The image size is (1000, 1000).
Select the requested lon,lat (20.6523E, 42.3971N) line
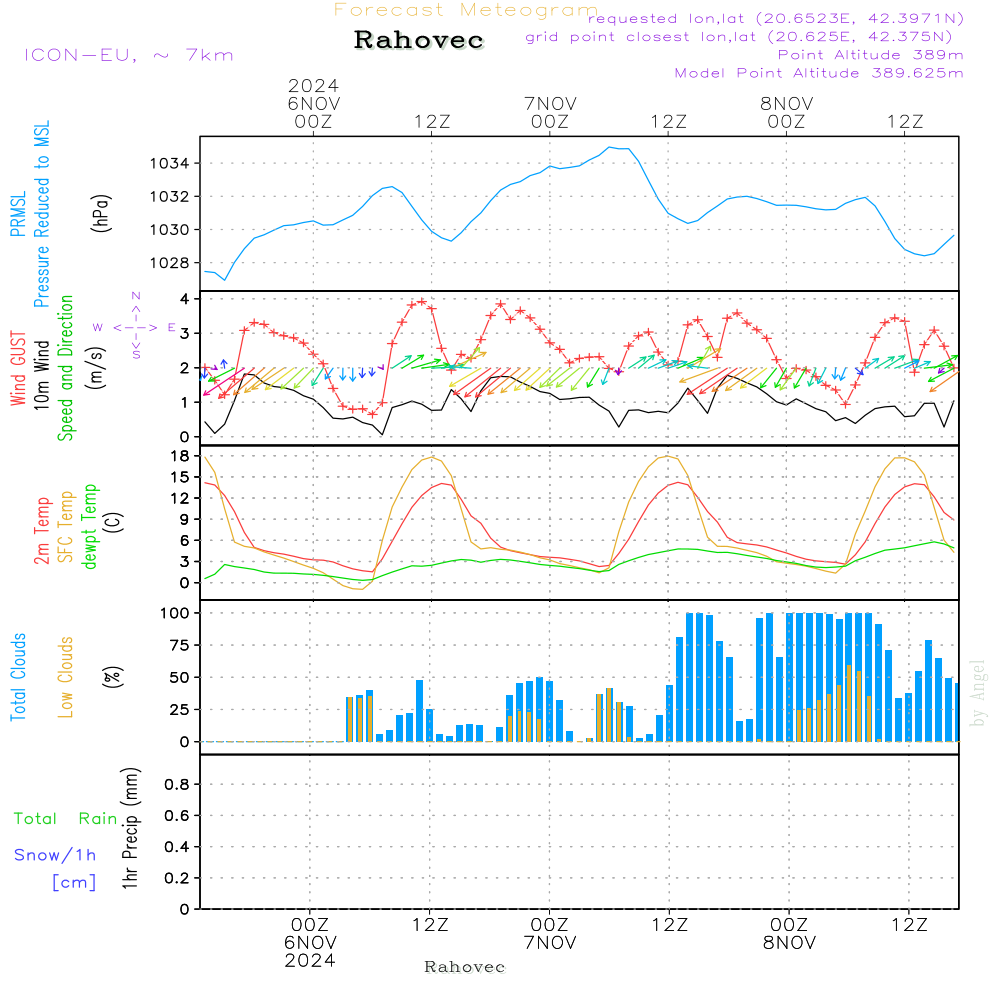click(776, 18)
